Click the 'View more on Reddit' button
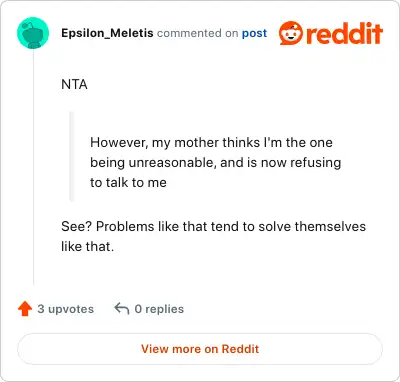The width and height of the screenshot is (400, 382). point(200,349)
